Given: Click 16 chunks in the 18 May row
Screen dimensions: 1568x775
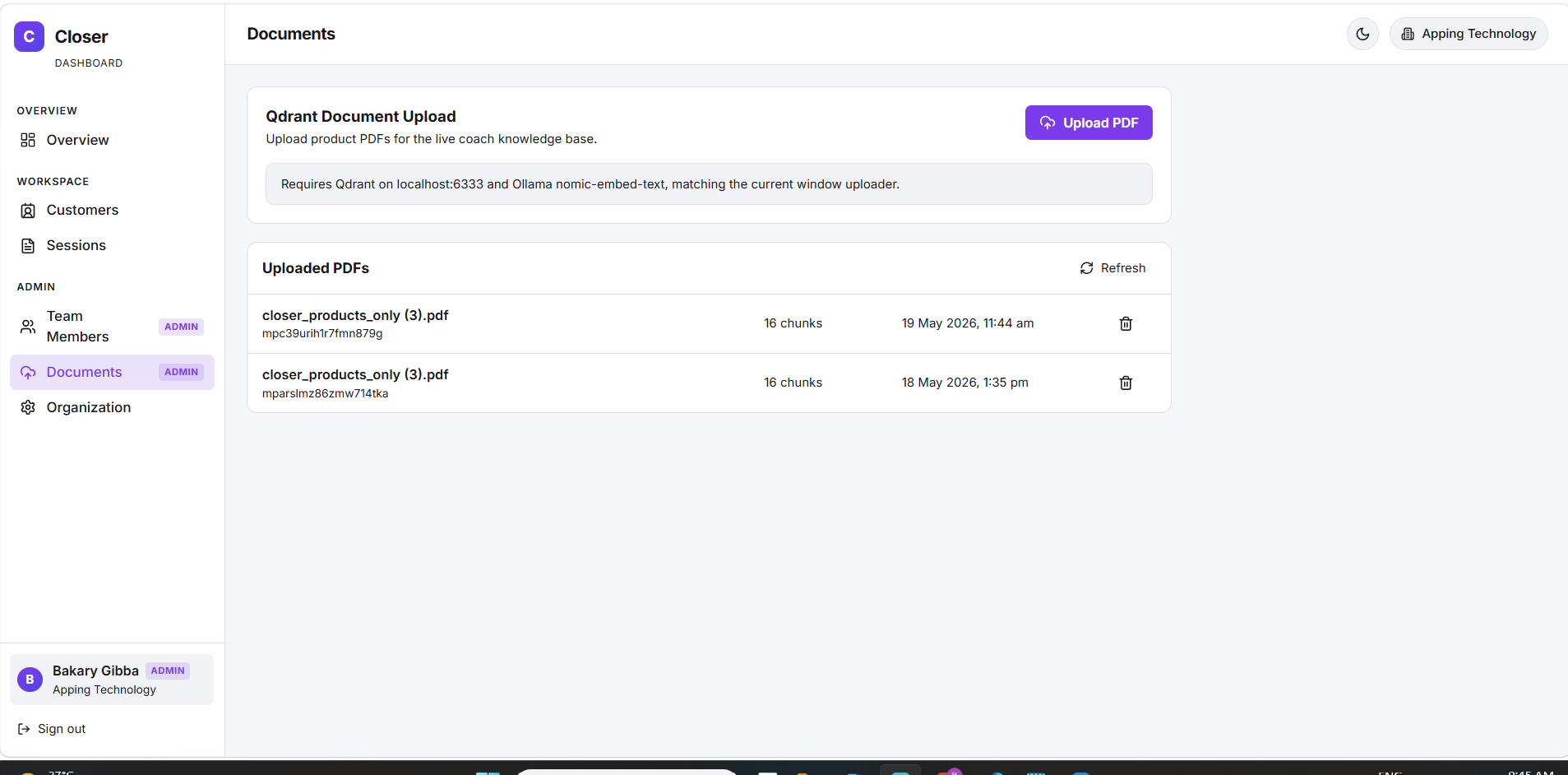Looking at the screenshot, I should 793,383.
